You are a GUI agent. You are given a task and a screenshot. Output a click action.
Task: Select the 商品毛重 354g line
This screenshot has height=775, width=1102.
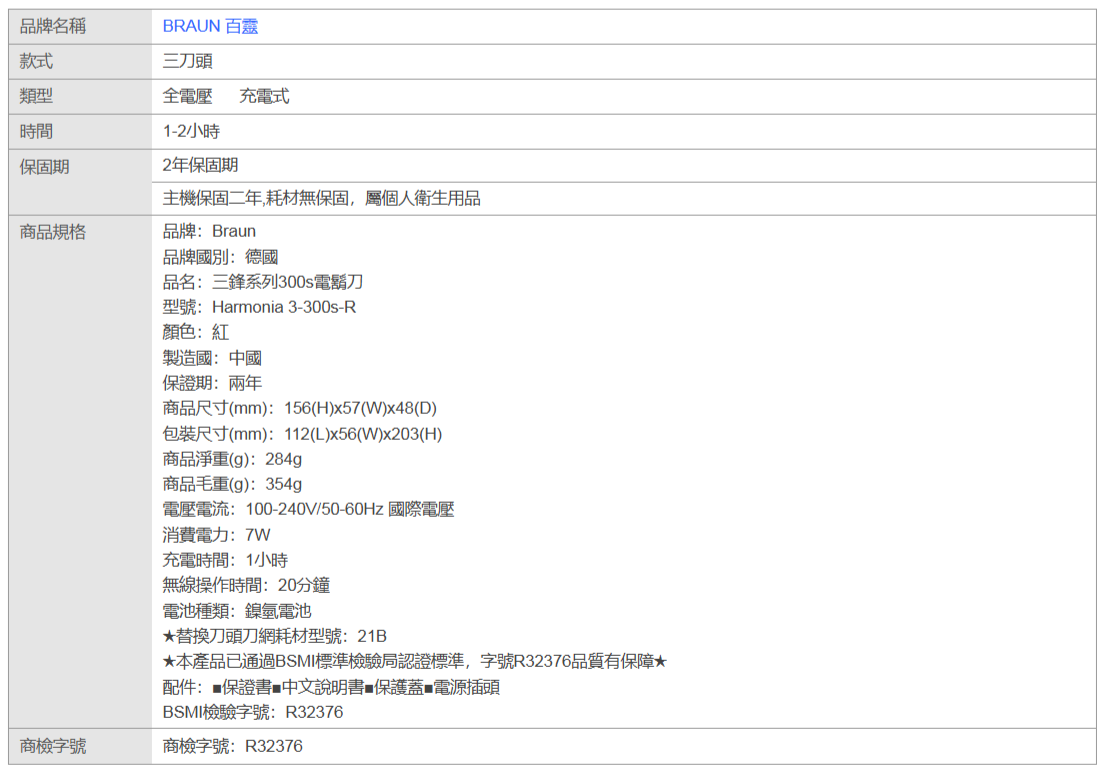232,484
